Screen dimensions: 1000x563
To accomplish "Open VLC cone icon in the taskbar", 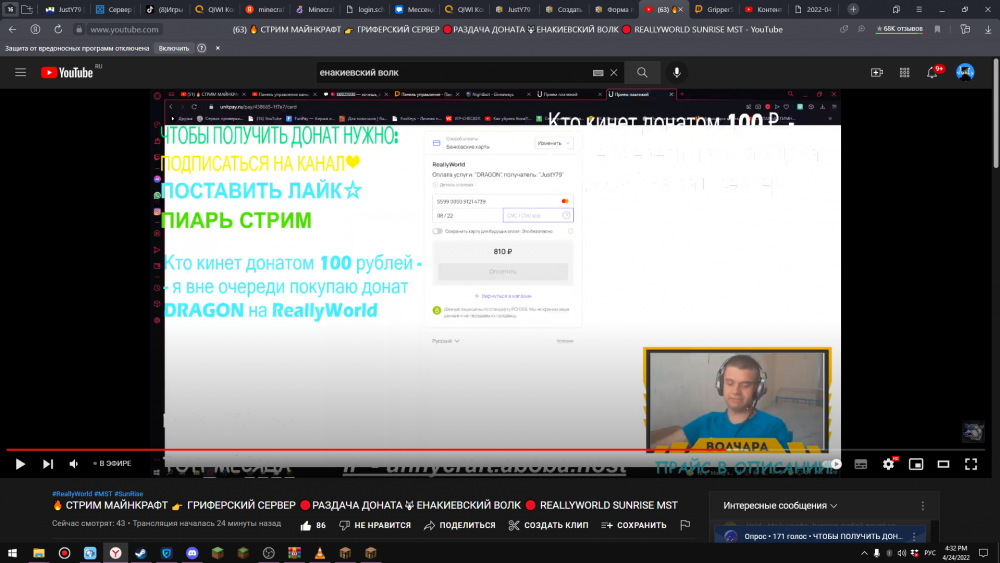I will pos(320,553).
